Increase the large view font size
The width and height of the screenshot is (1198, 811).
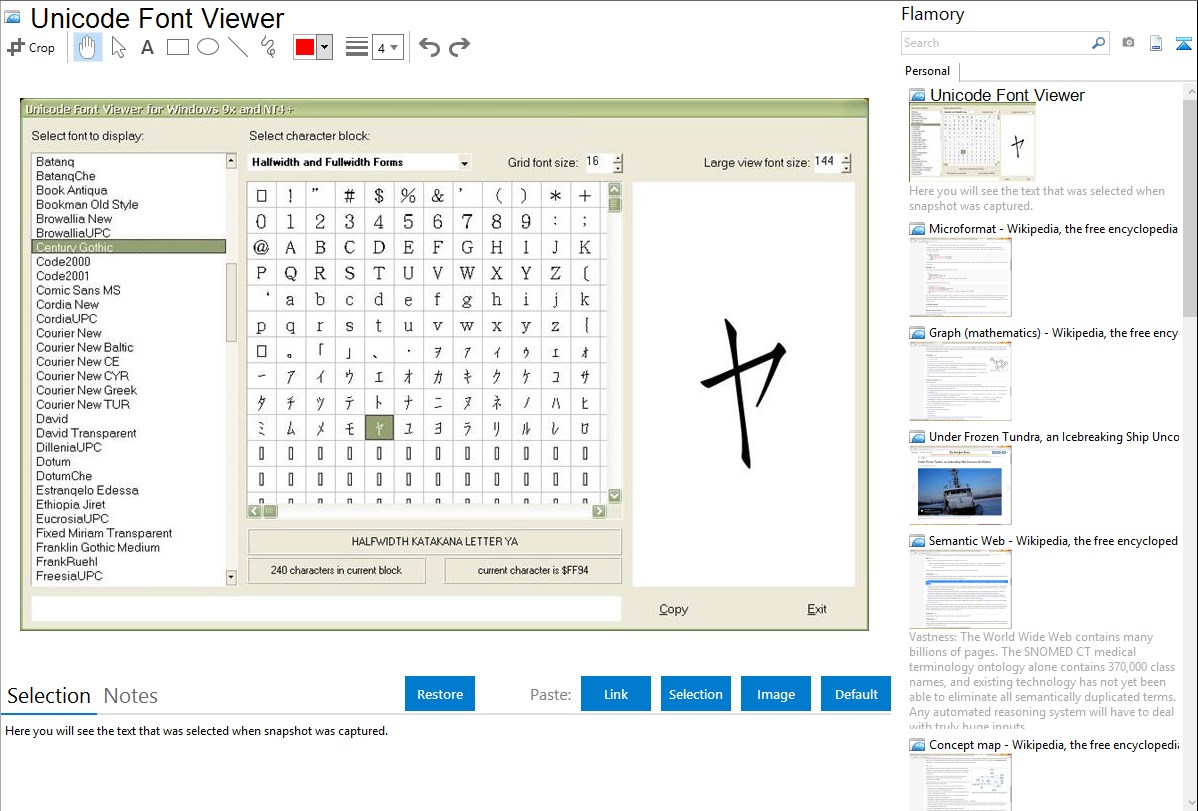pos(846,158)
